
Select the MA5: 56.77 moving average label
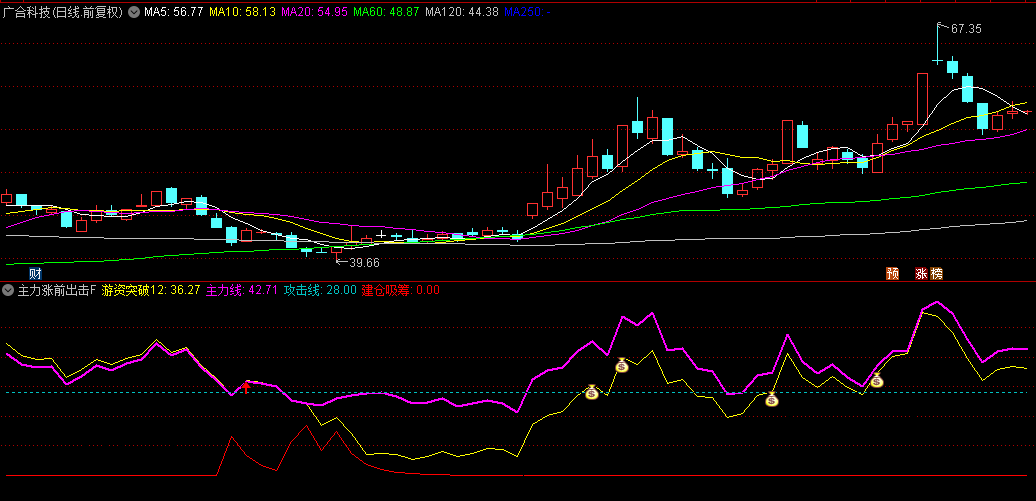[174, 12]
